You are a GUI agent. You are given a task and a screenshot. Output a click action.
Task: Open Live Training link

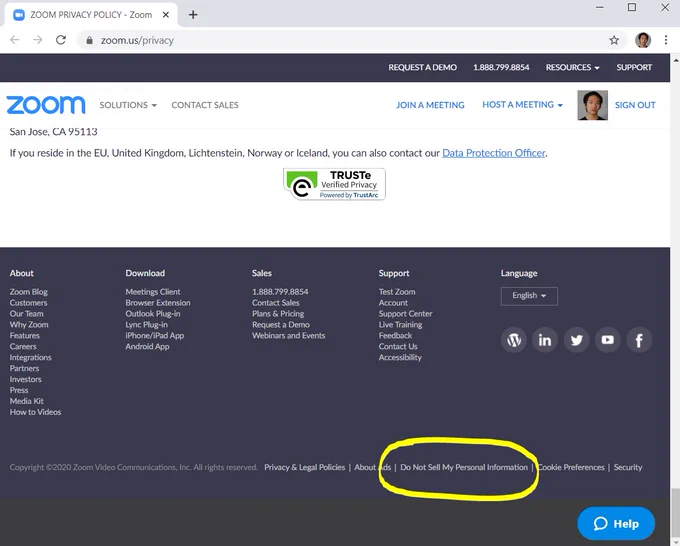pyautogui.click(x=400, y=325)
